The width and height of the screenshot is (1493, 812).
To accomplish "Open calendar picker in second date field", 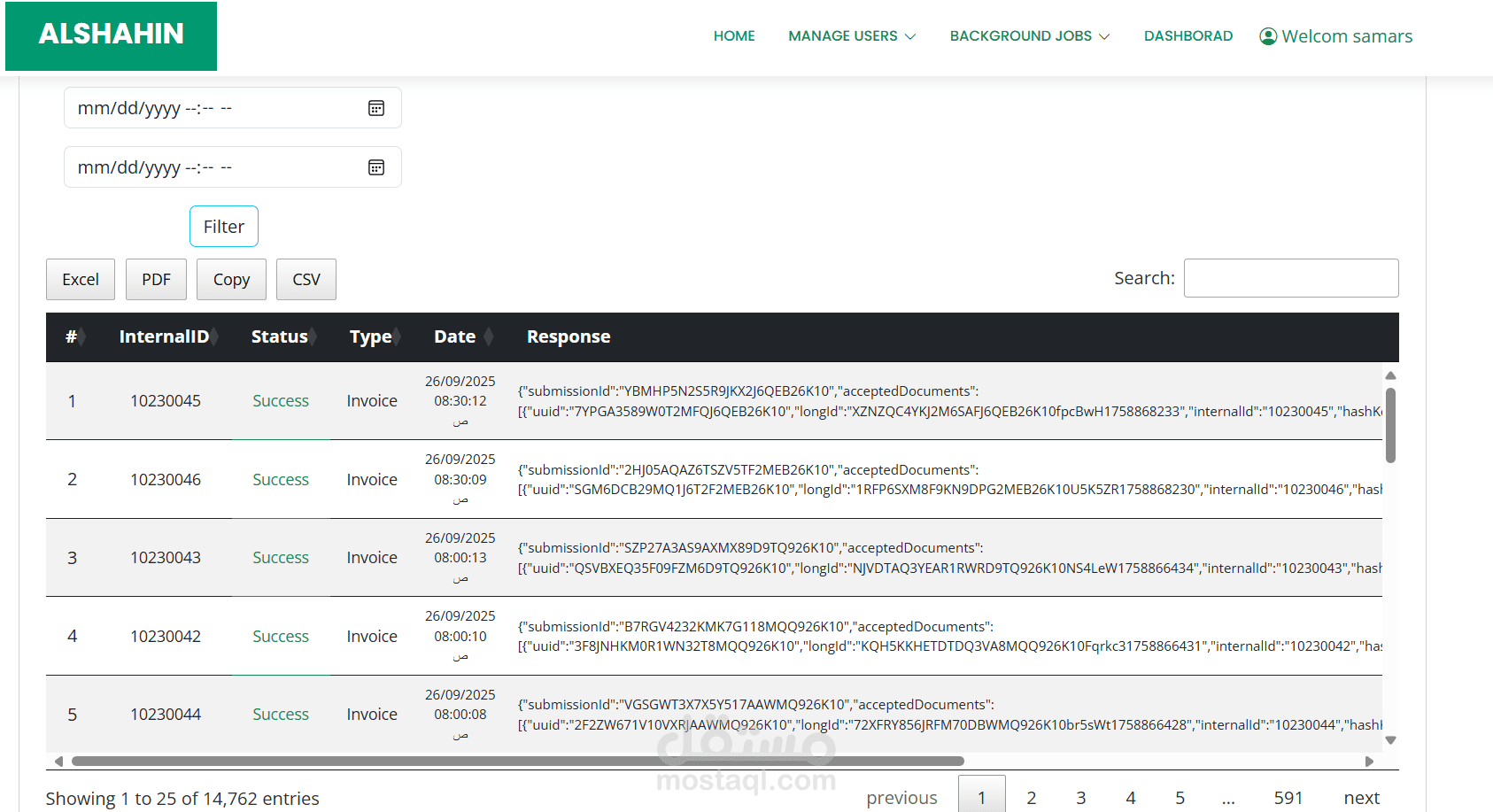I will point(376,167).
